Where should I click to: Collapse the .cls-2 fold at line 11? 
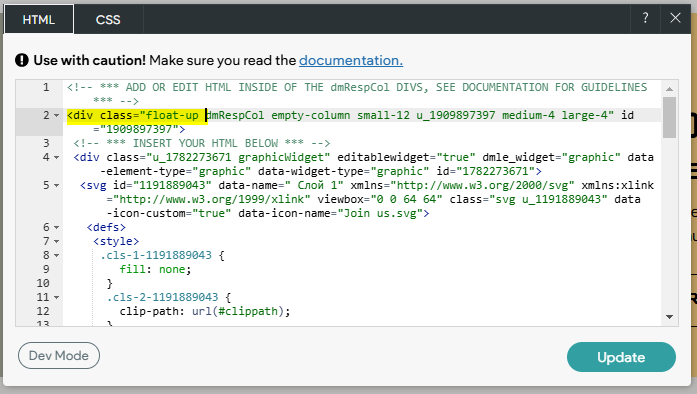pyautogui.click(x=56, y=298)
